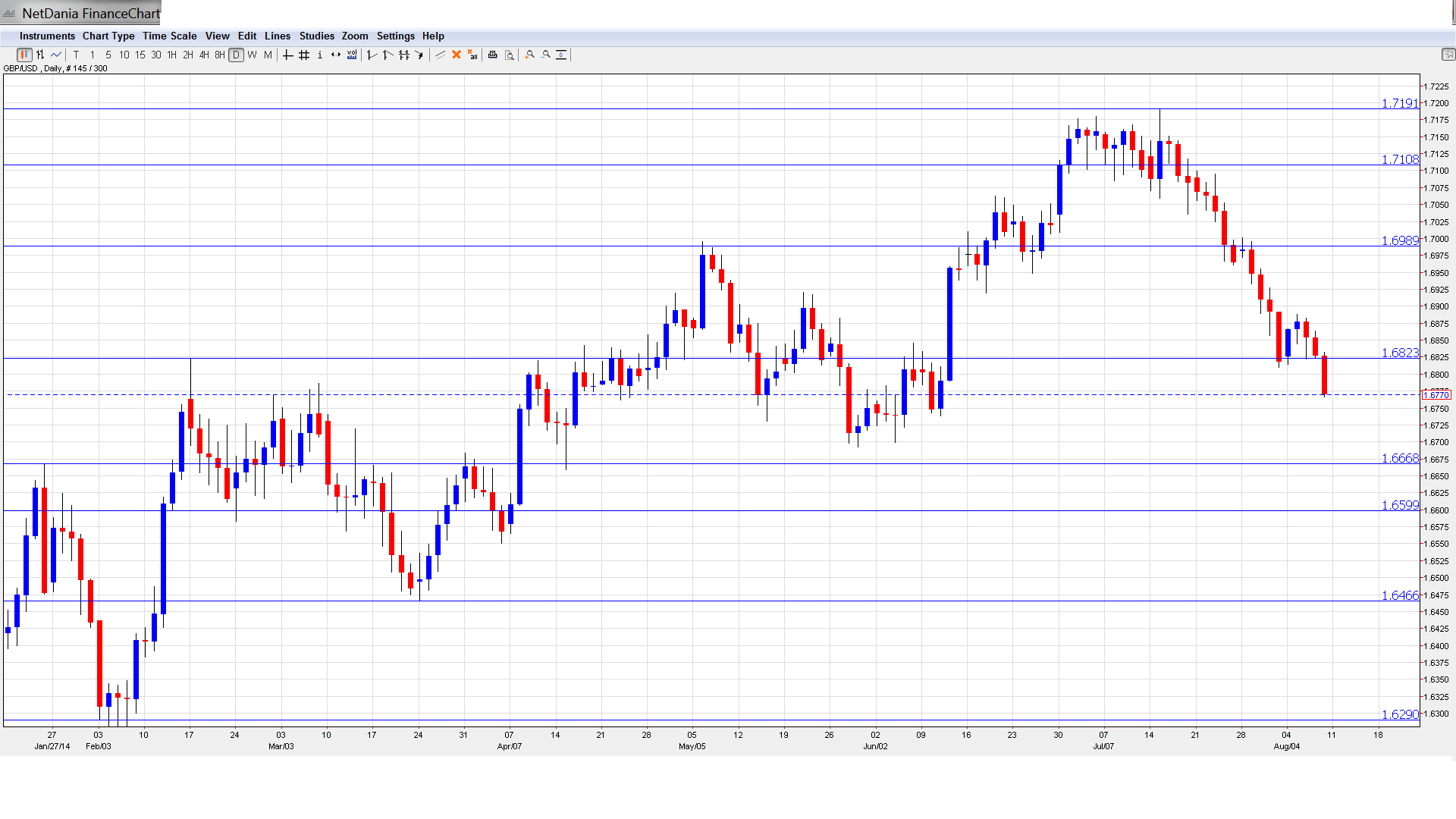Screen dimensions: 1456x819
Task: Enable the crosshair cursor tool
Action: click(x=288, y=55)
